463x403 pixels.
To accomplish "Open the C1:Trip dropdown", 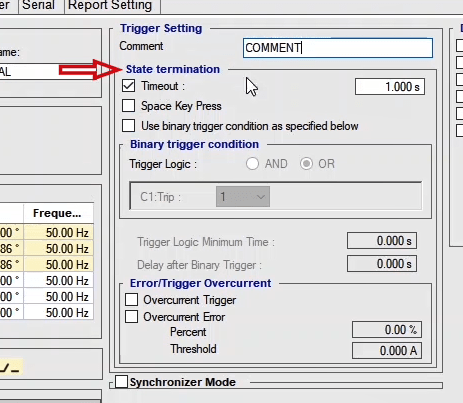I will click(243, 197).
